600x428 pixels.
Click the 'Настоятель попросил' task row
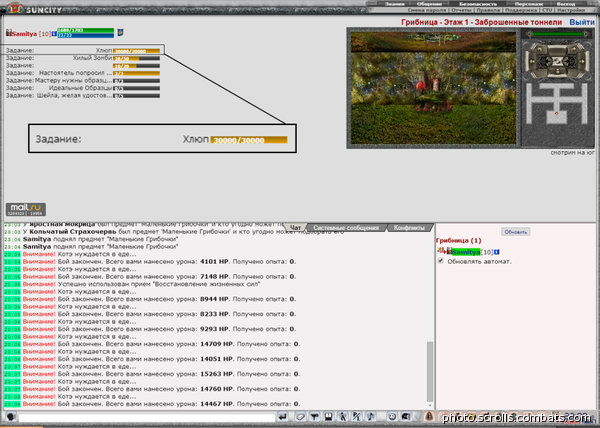point(83,73)
